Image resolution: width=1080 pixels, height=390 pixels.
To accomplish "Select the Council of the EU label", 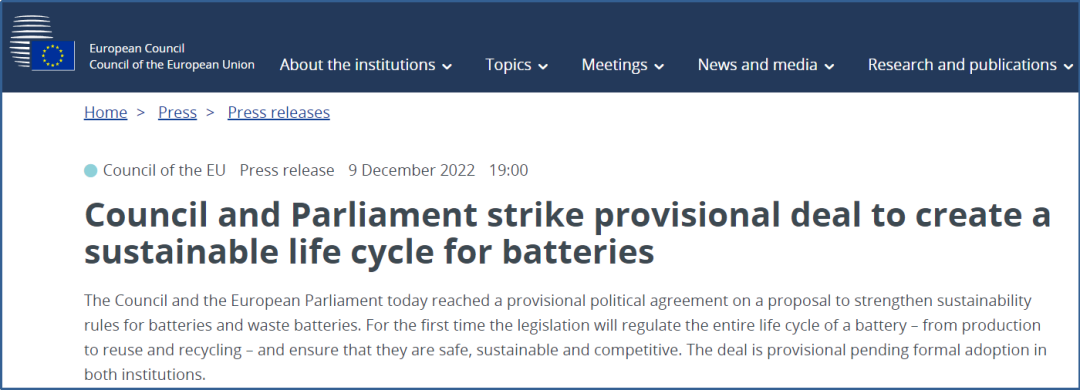I will pyautogui.click(x=165, y=170).
